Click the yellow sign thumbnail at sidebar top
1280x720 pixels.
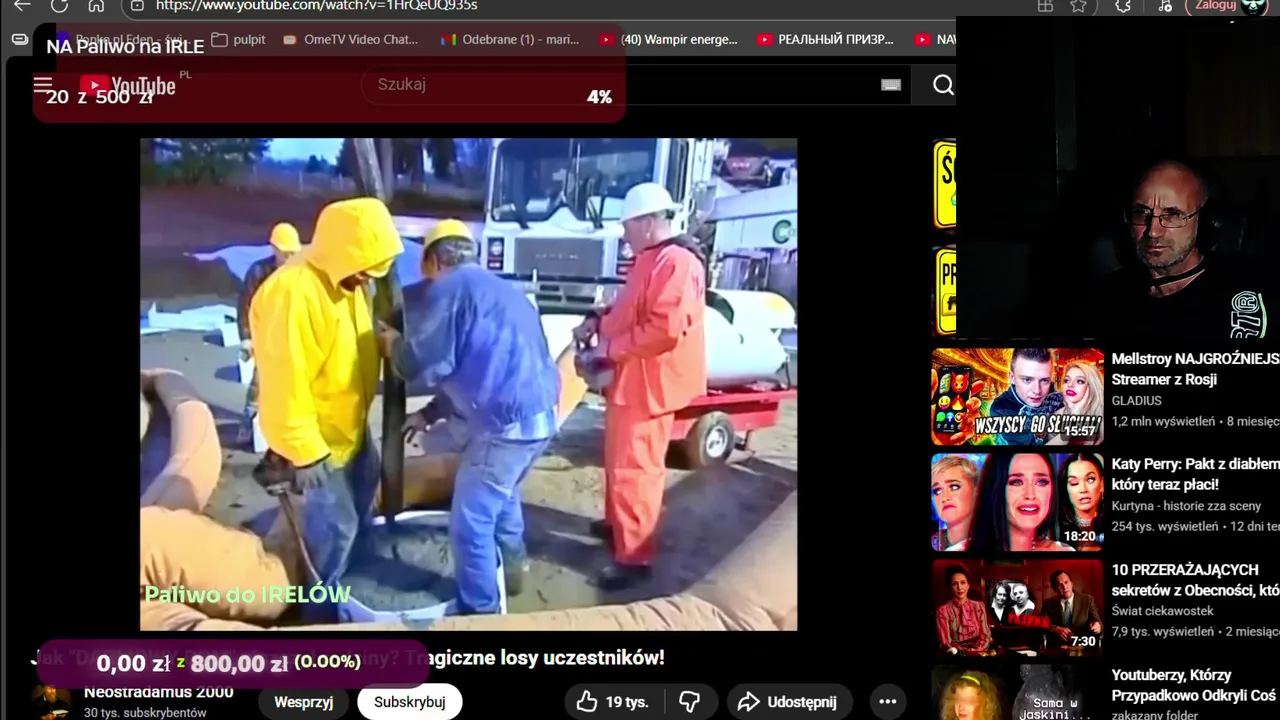944,185
